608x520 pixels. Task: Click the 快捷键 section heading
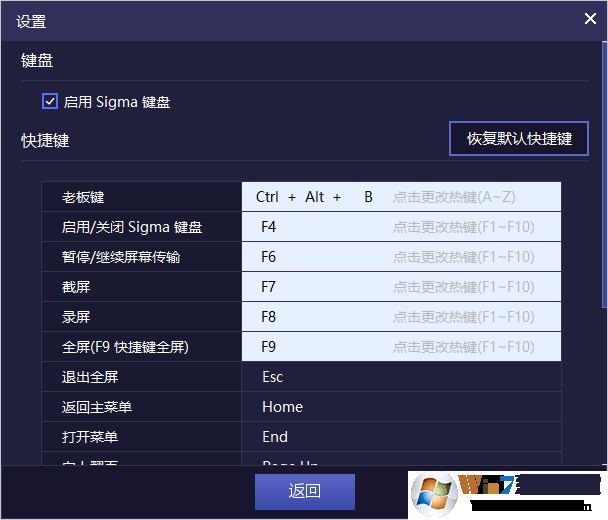pyautogui.click(x=45, y=140)
